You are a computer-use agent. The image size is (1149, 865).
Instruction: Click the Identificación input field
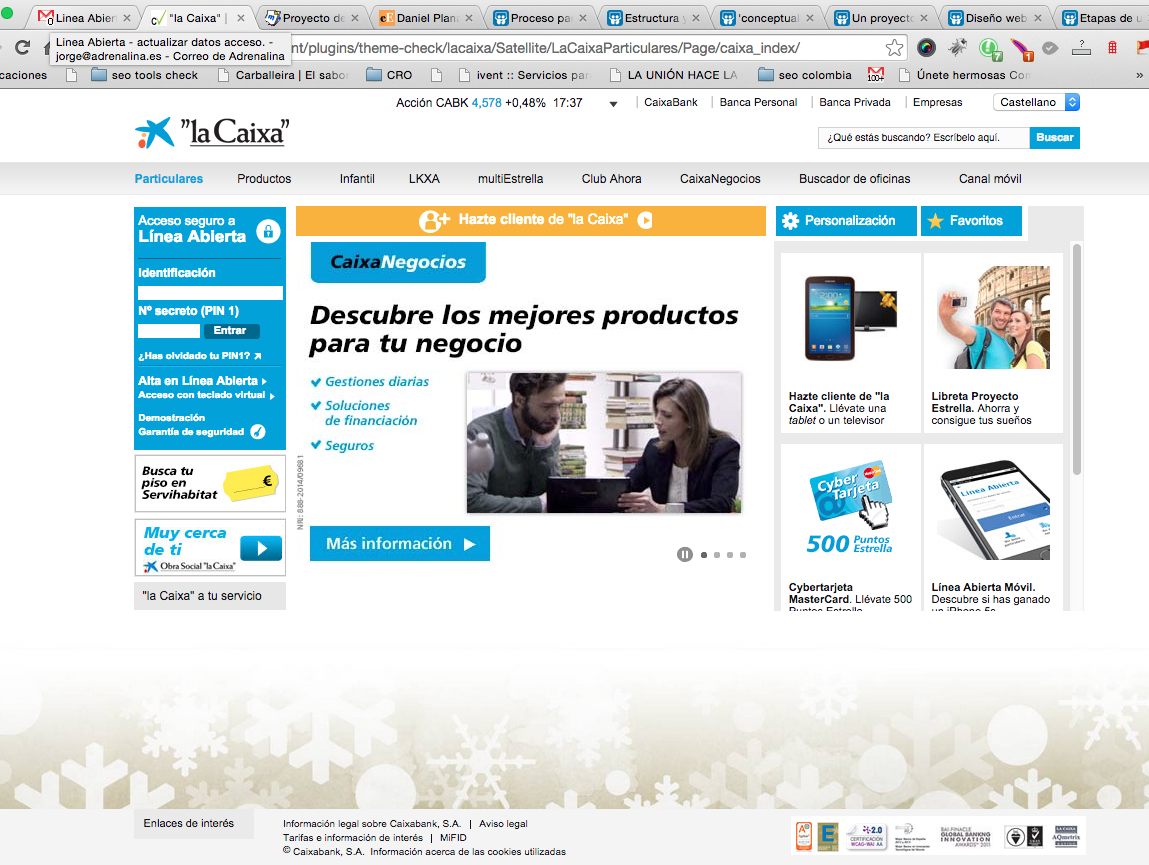tap(210, 293)
